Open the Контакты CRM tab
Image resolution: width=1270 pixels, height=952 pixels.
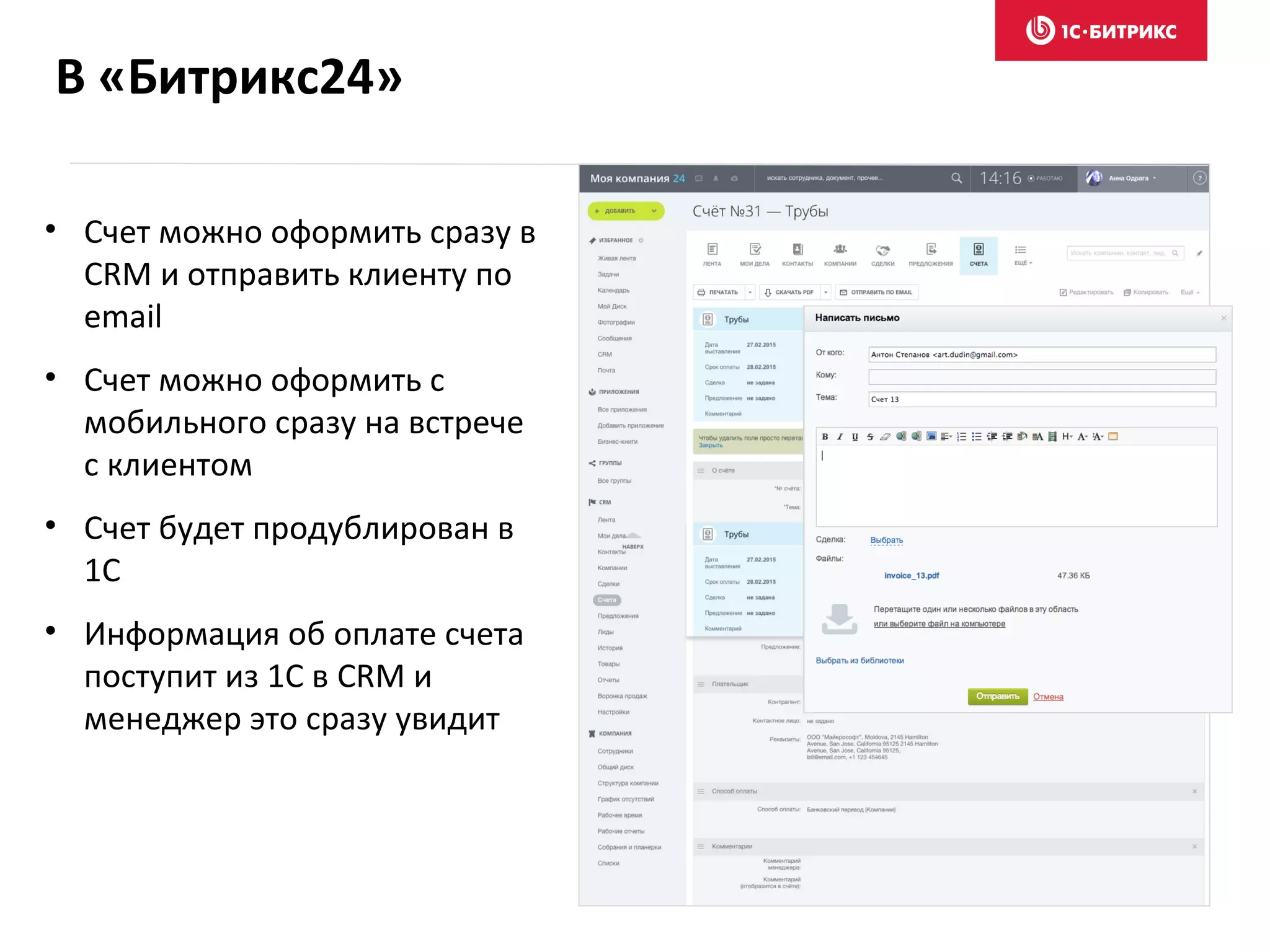pyautogui.click(x=797, y=255)
